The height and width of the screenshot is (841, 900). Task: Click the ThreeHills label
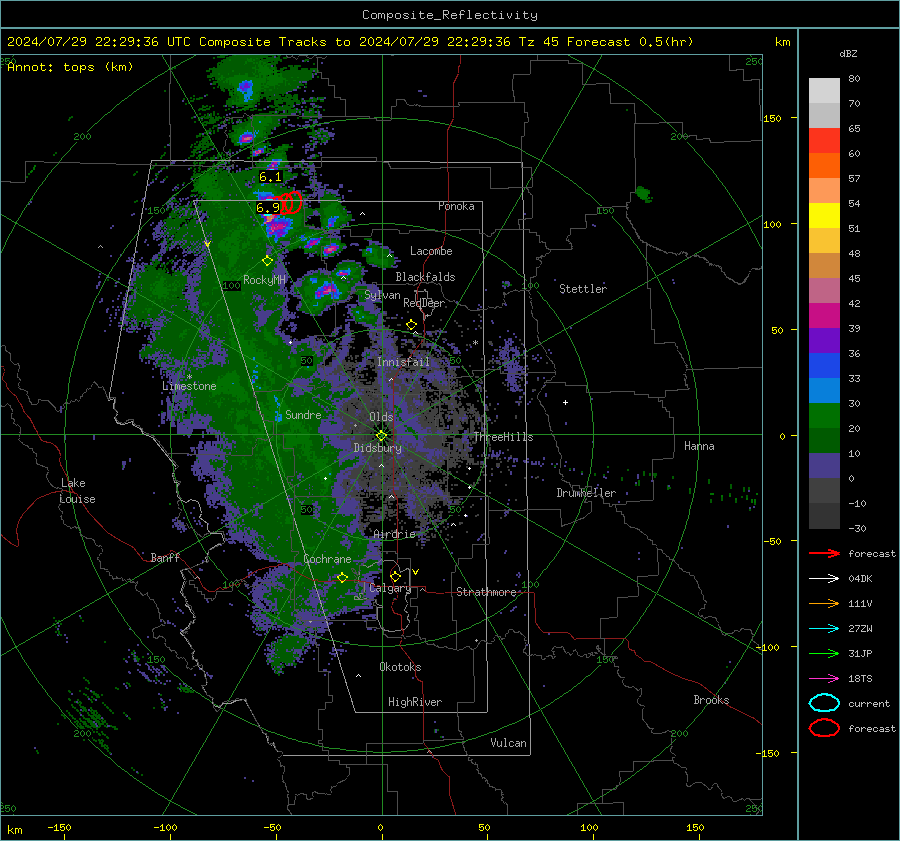tap(503, 437)
